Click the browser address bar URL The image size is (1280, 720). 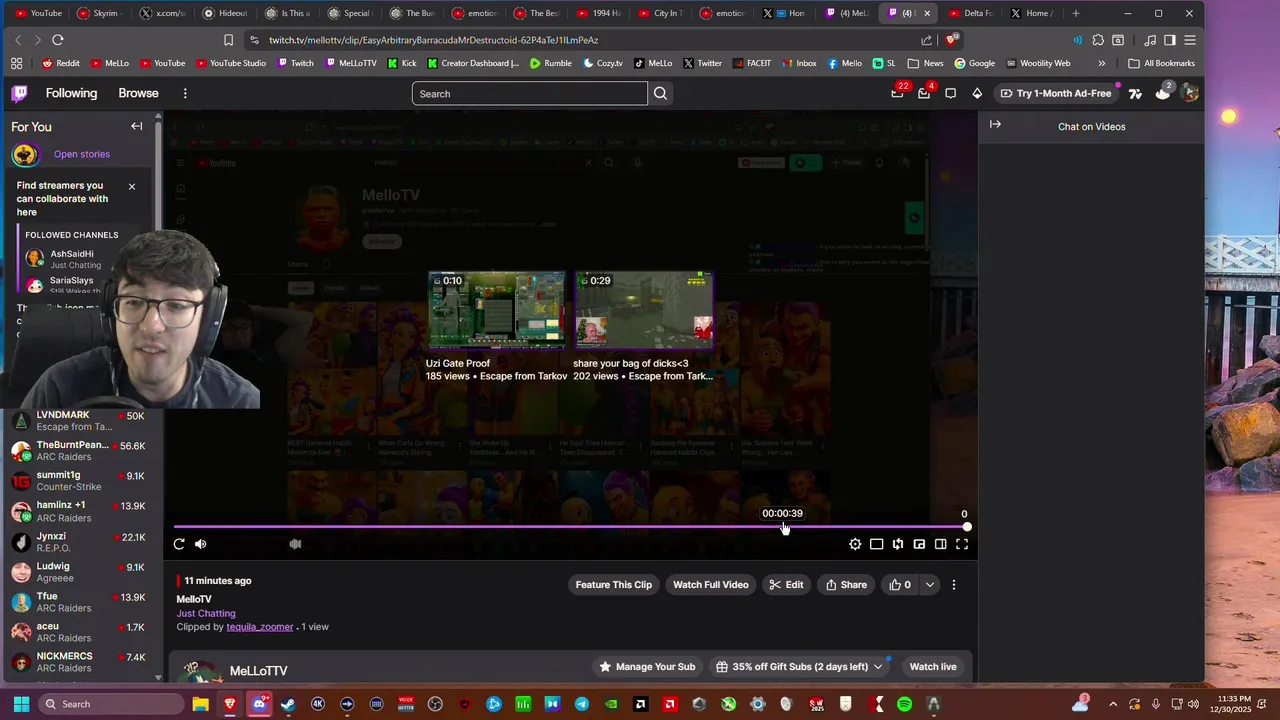433,40
